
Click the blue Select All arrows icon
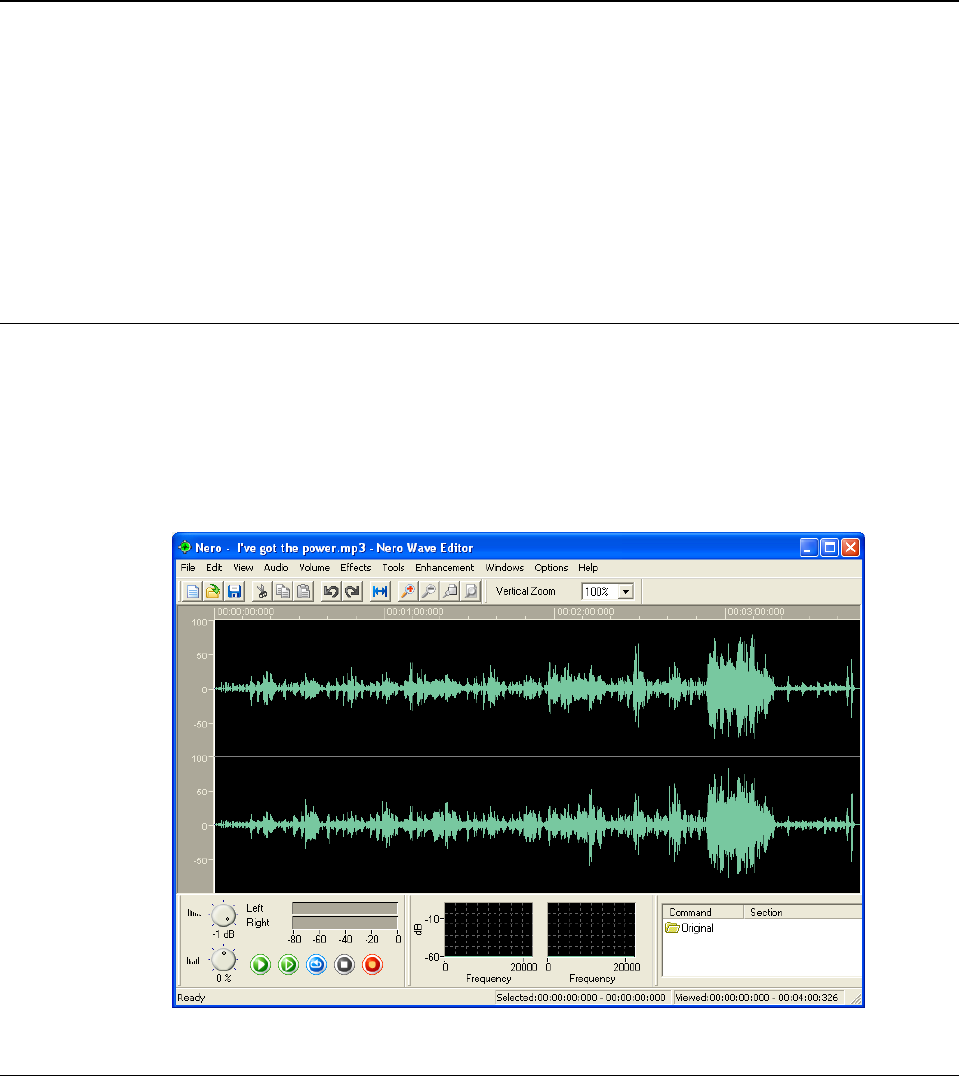click(380, 591)
